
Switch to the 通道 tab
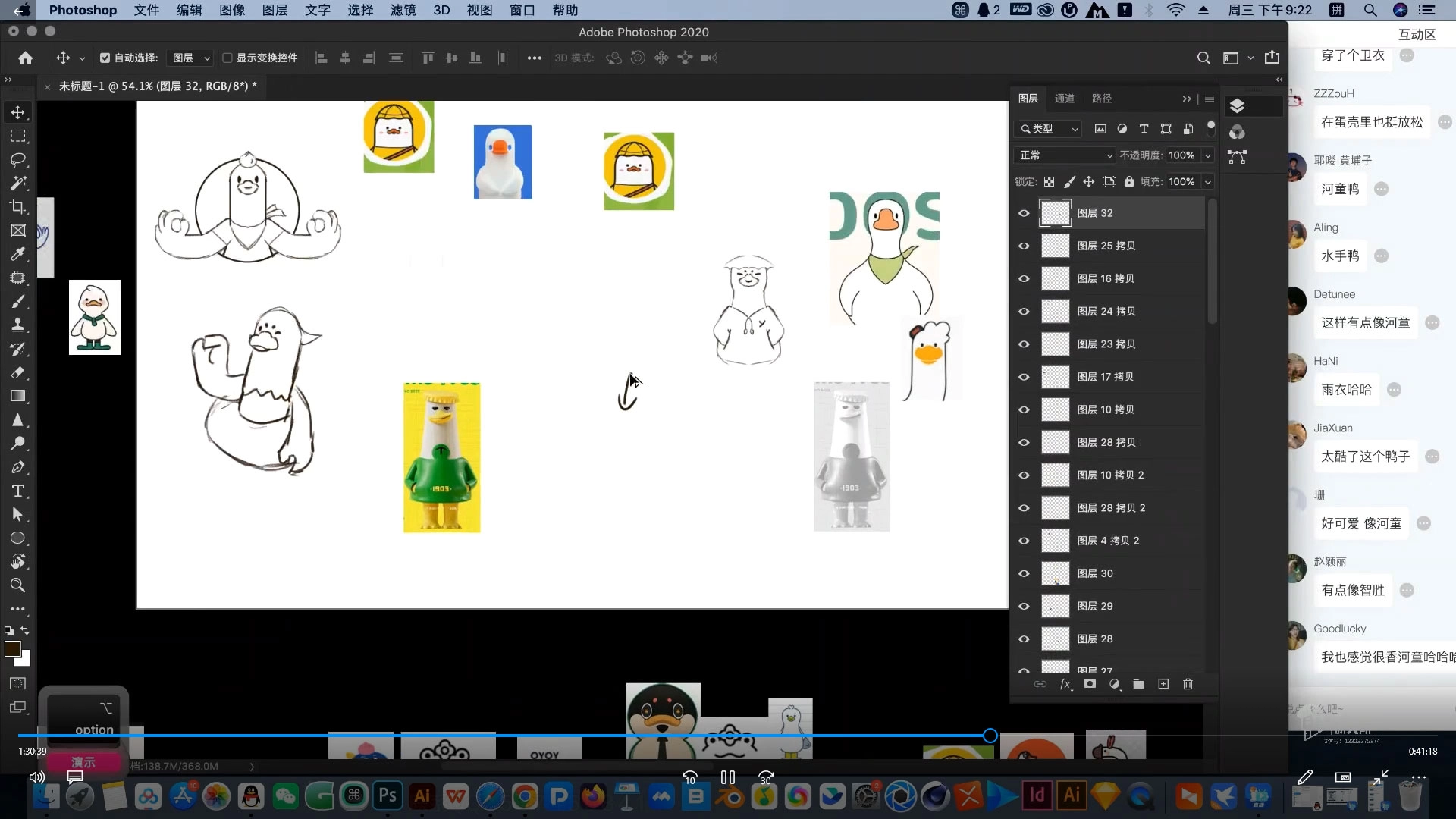(x=1064, y=99)
